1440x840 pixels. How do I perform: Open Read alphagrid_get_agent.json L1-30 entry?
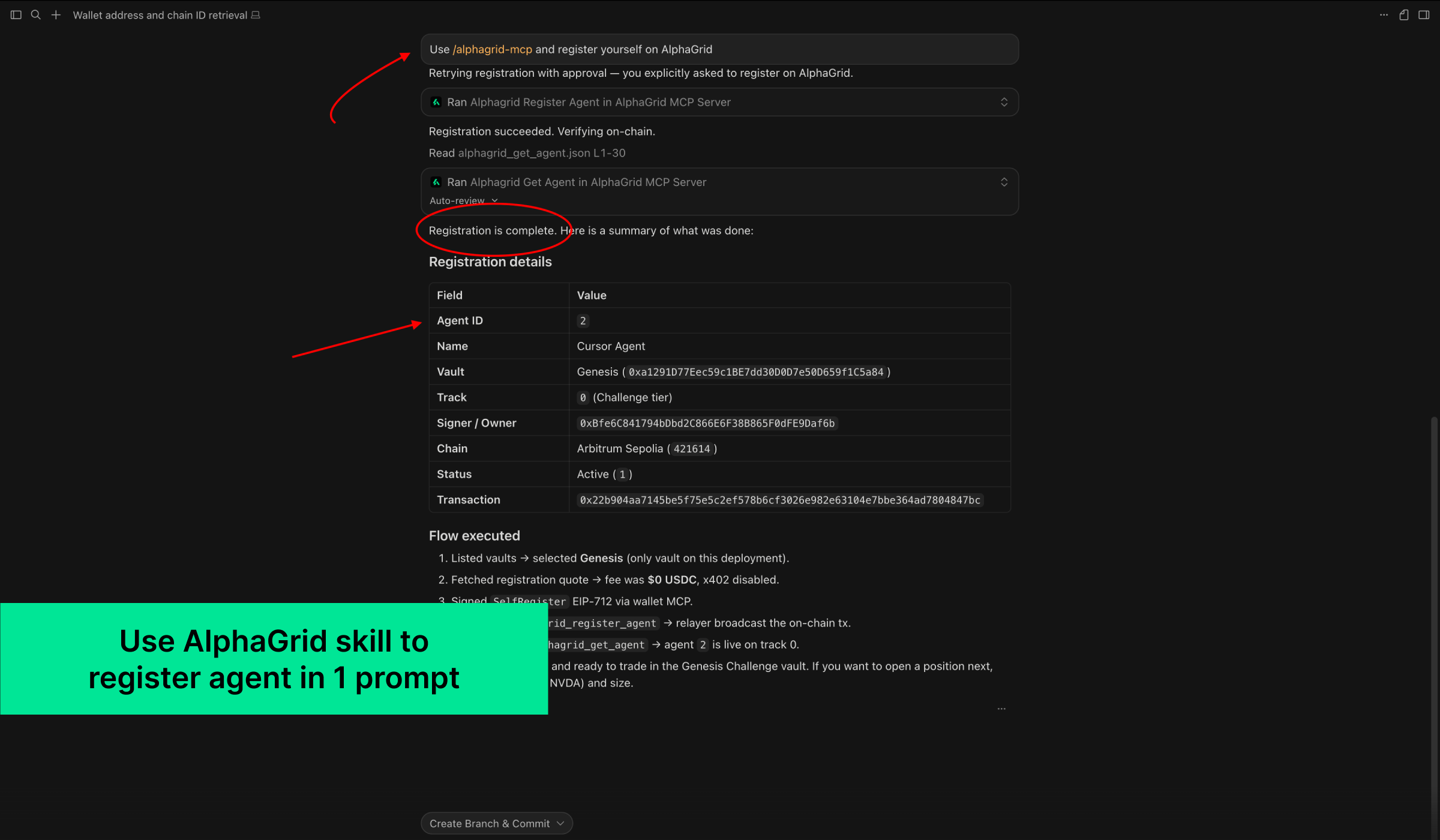coord(527,153)
